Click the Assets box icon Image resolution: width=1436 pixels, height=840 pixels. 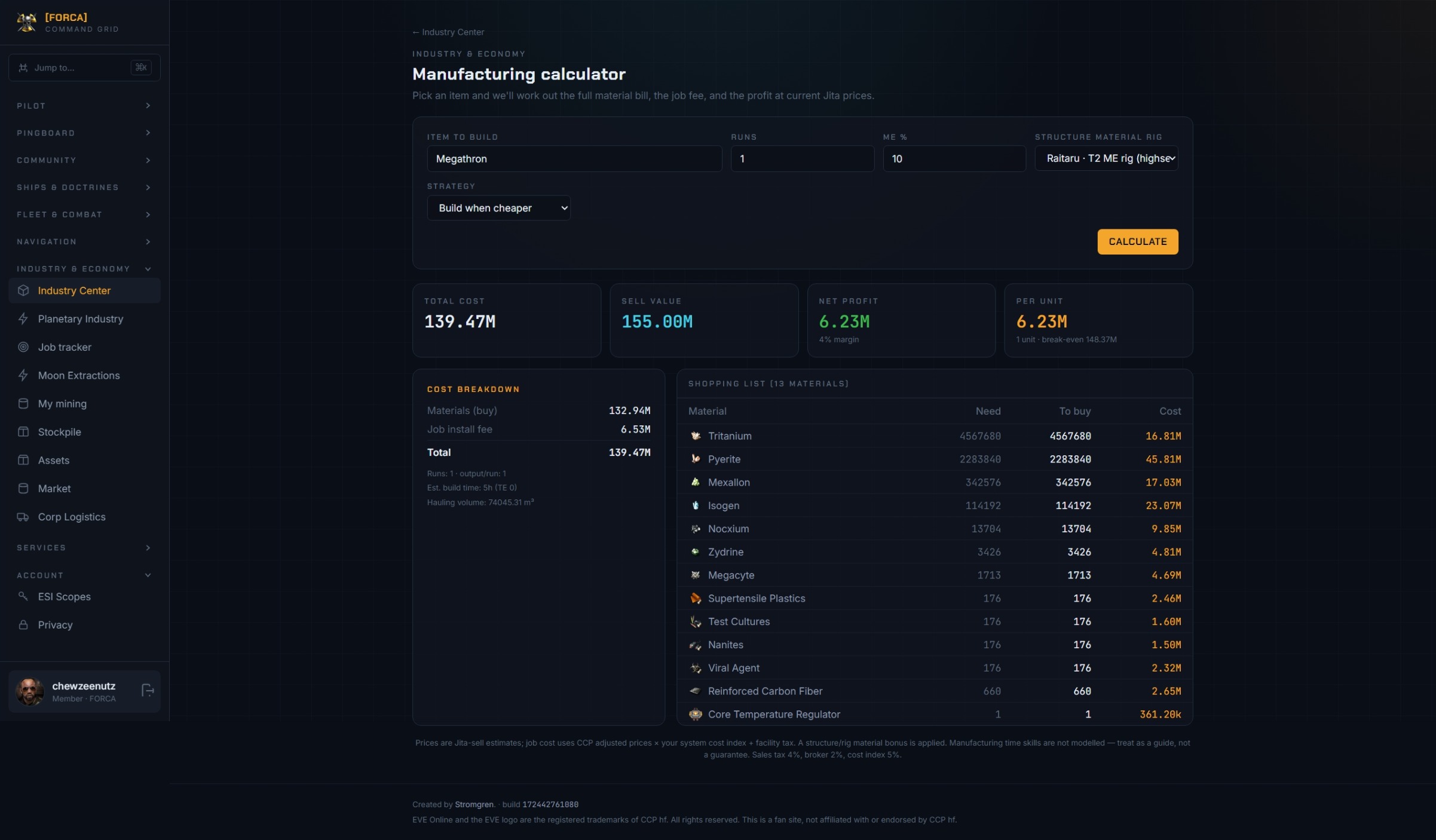tap(23, 460)
